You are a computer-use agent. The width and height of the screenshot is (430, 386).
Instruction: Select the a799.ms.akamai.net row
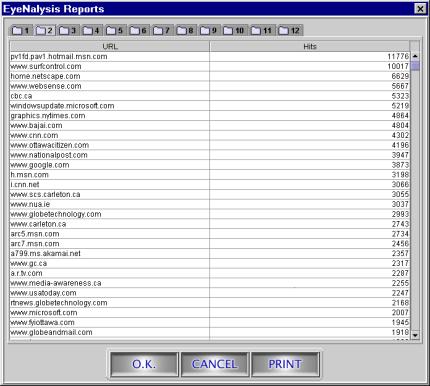(210, 253)
